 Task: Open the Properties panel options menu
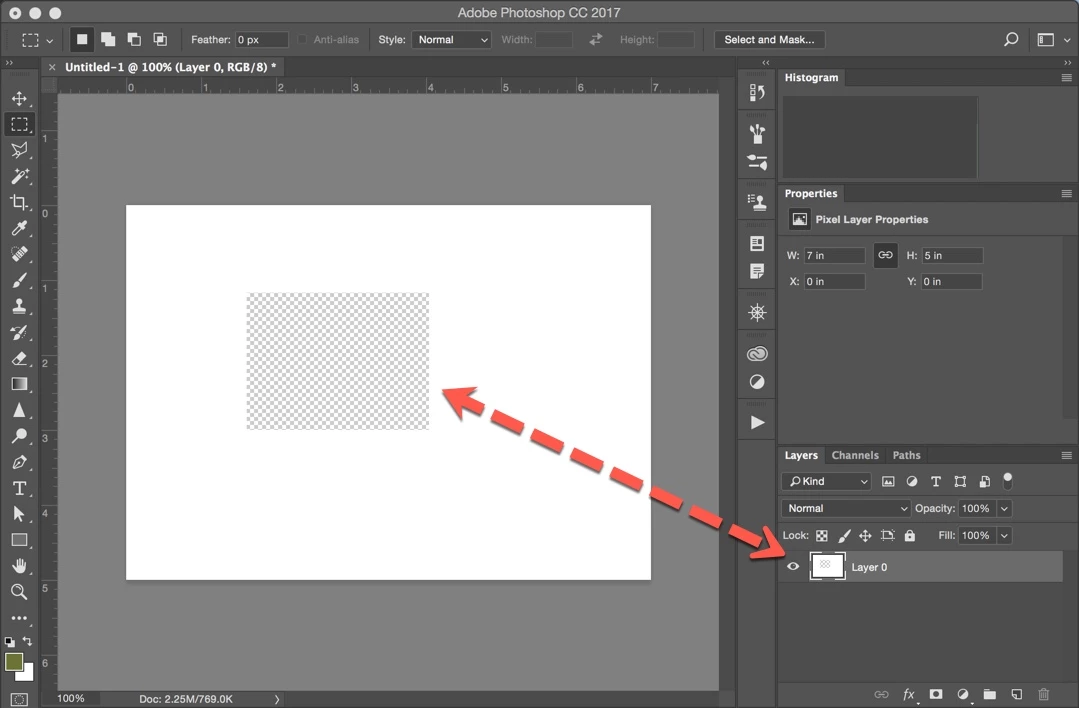pyautogui.click(x=1066, y=193)
